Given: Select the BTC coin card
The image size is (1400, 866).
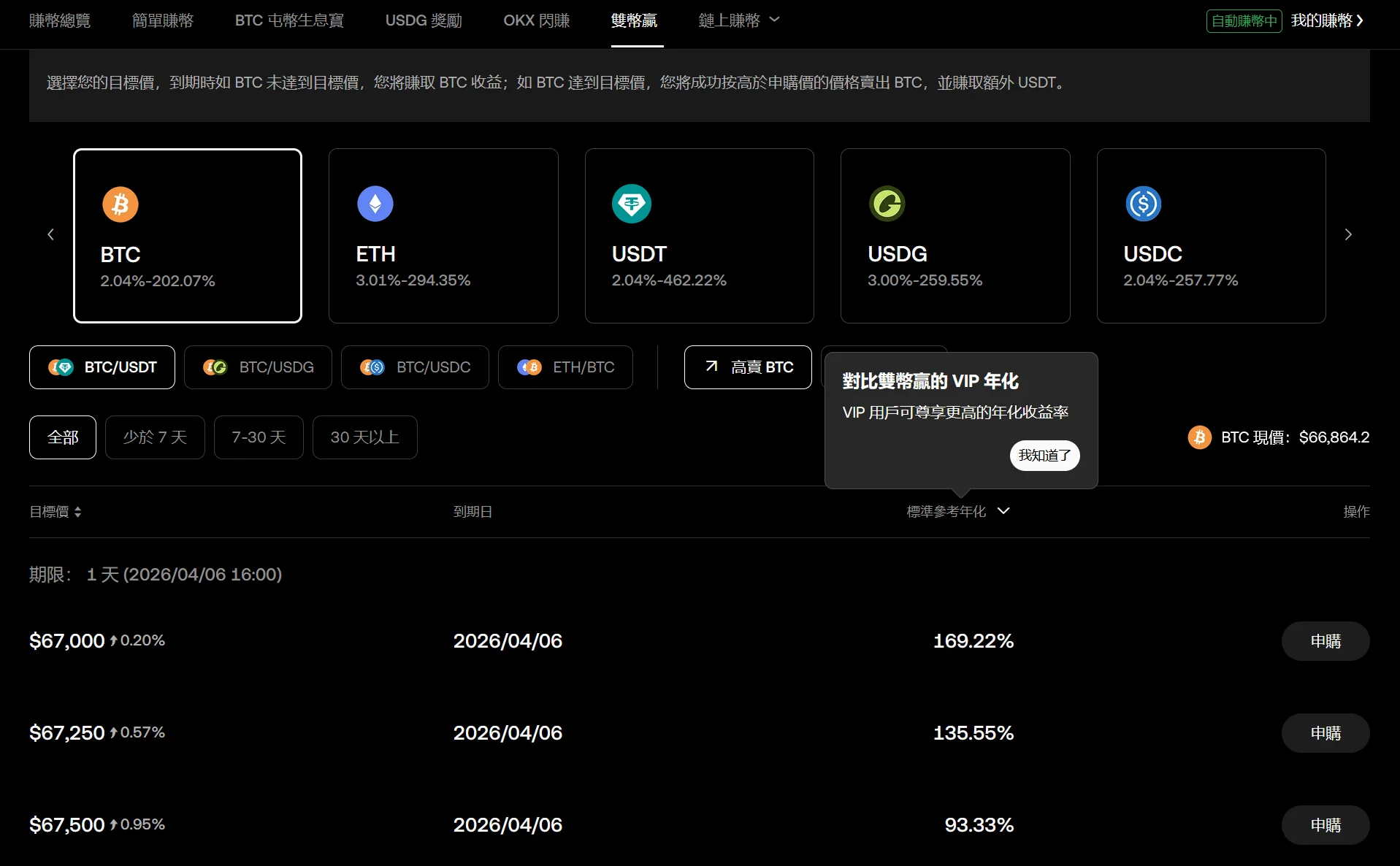Looking at the screenshot, I should (x=188, y=236).
